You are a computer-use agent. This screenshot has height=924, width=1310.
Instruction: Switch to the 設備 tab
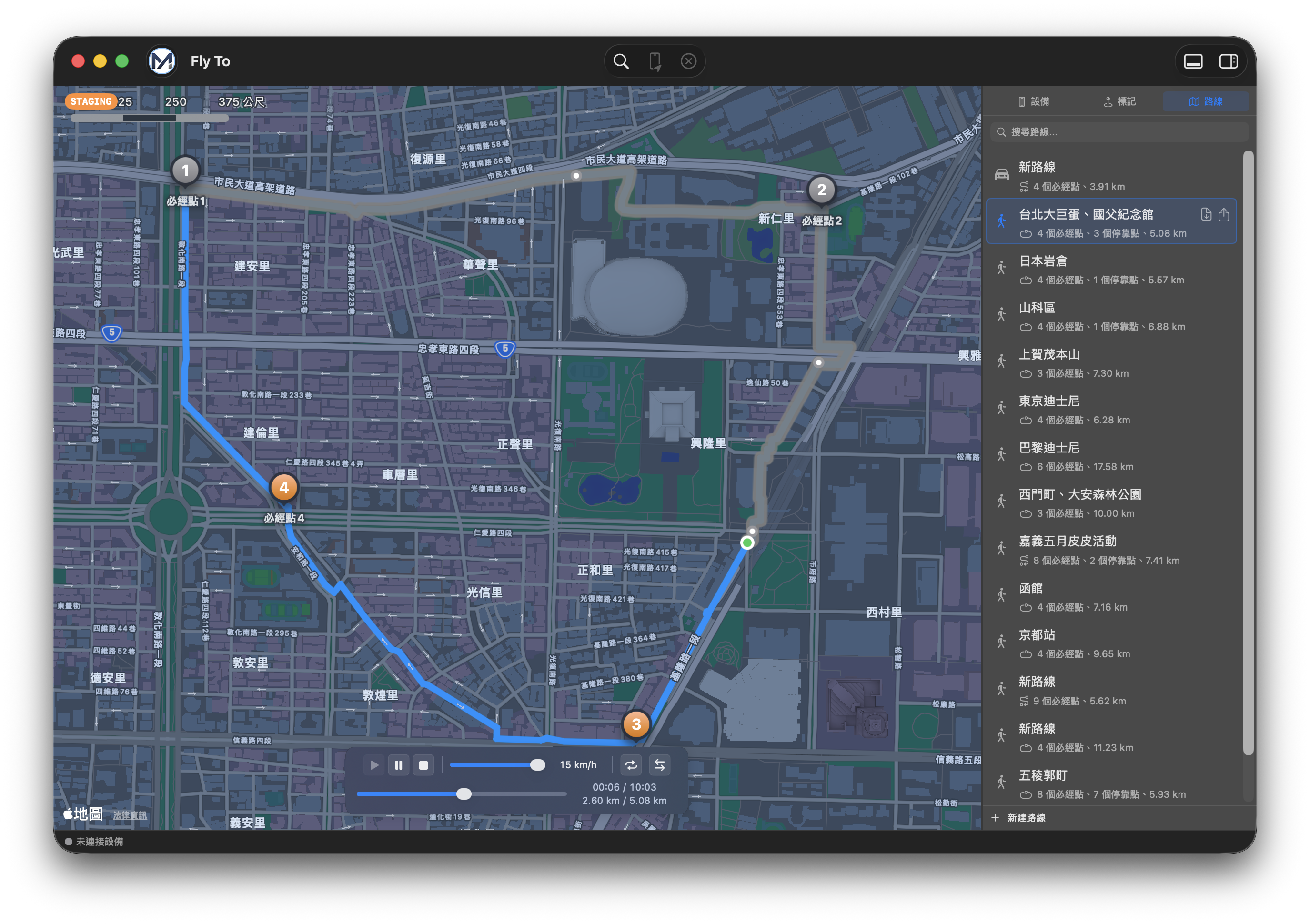[x=1034, y=101]
